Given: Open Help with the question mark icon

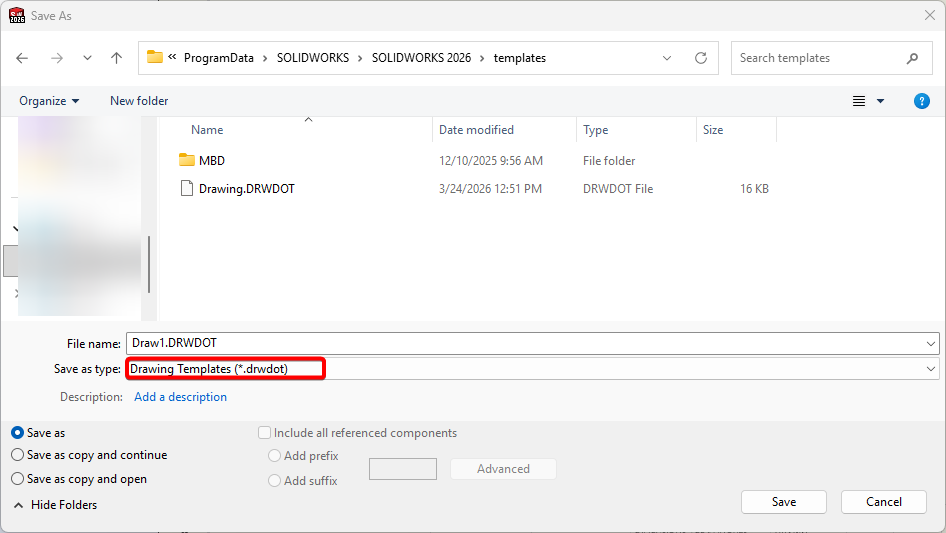Looking at the screenshot, I should click(921, 101).
